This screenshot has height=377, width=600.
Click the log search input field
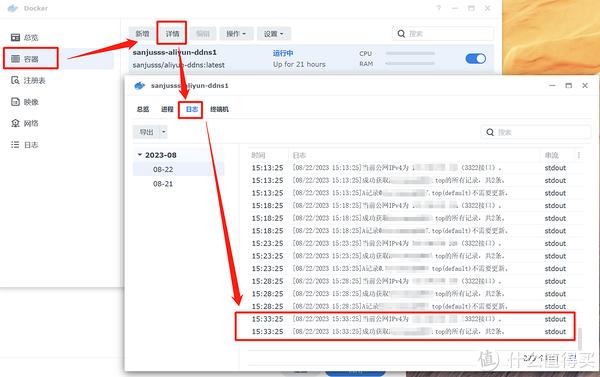tap(536, 132)
